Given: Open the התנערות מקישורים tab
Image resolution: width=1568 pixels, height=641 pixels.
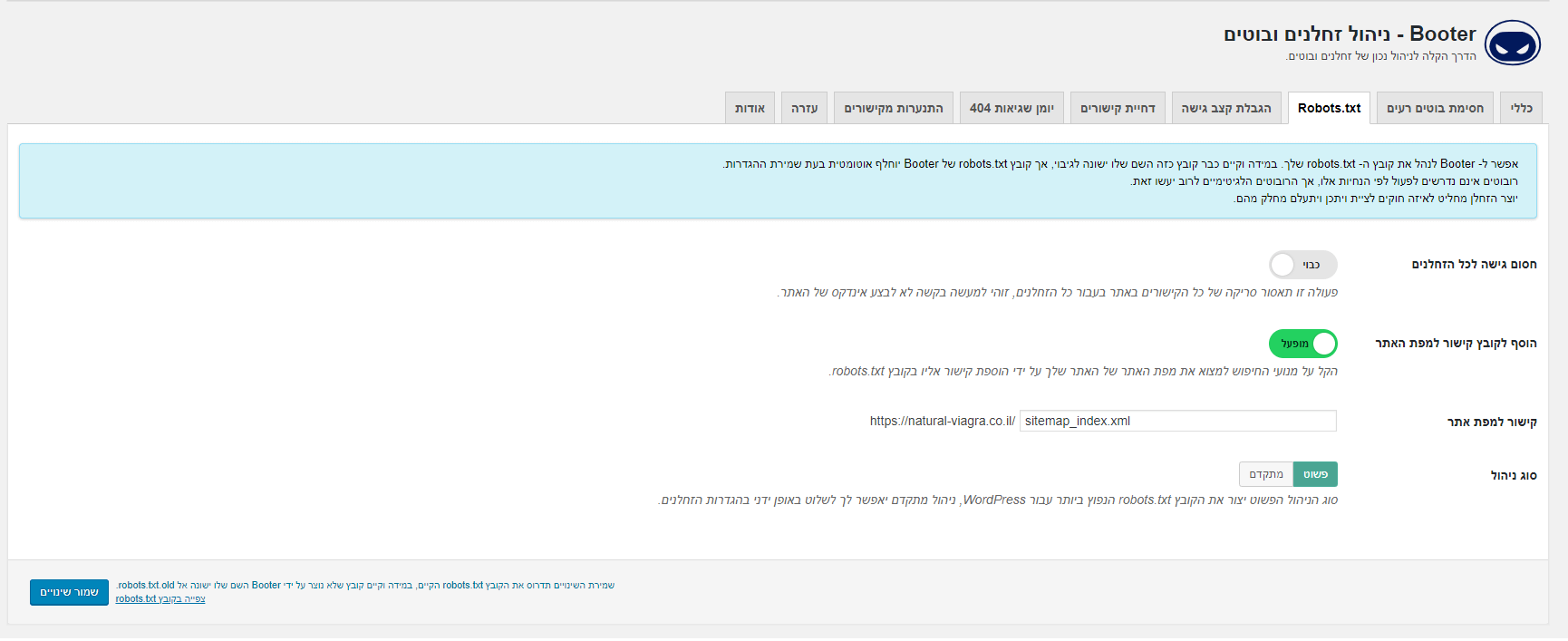Looking at the screenshot, I should point(894,108).
